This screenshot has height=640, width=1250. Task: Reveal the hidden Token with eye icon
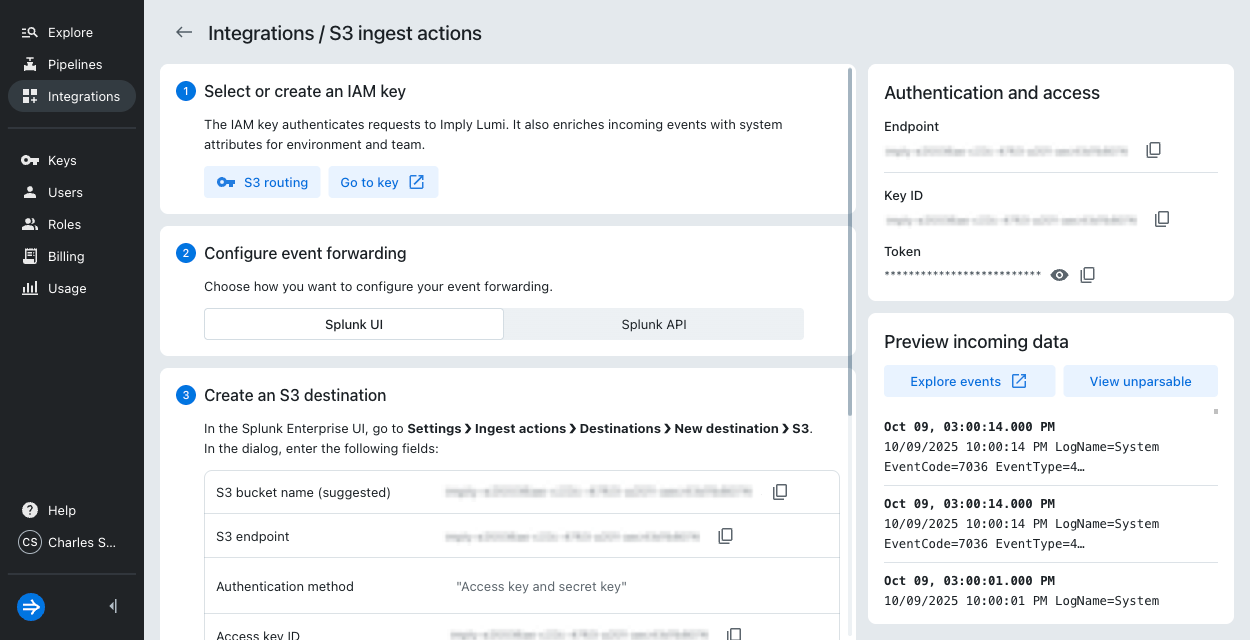[x=1060, y=275]
